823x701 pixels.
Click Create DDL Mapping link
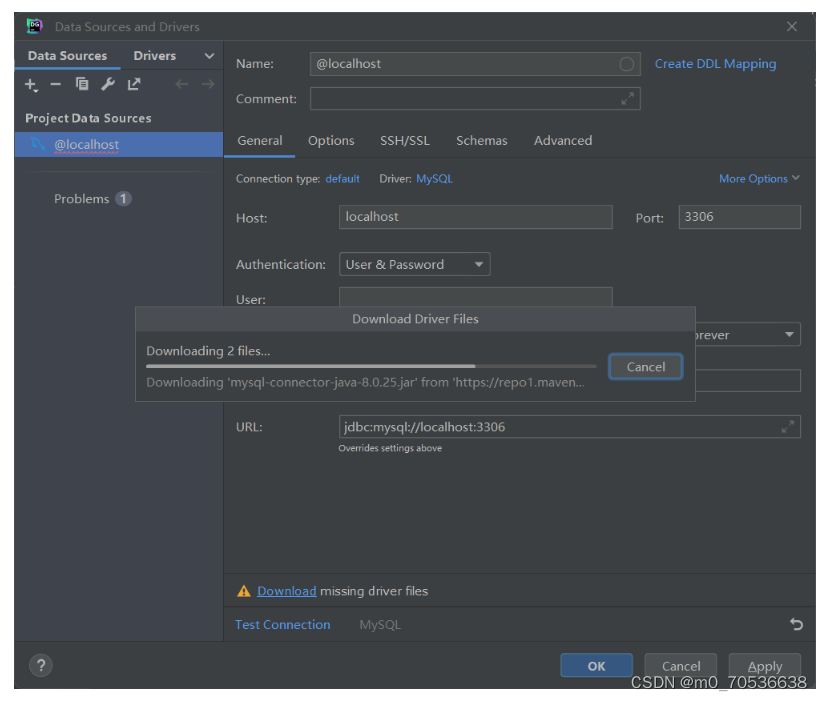coord(715,64)
